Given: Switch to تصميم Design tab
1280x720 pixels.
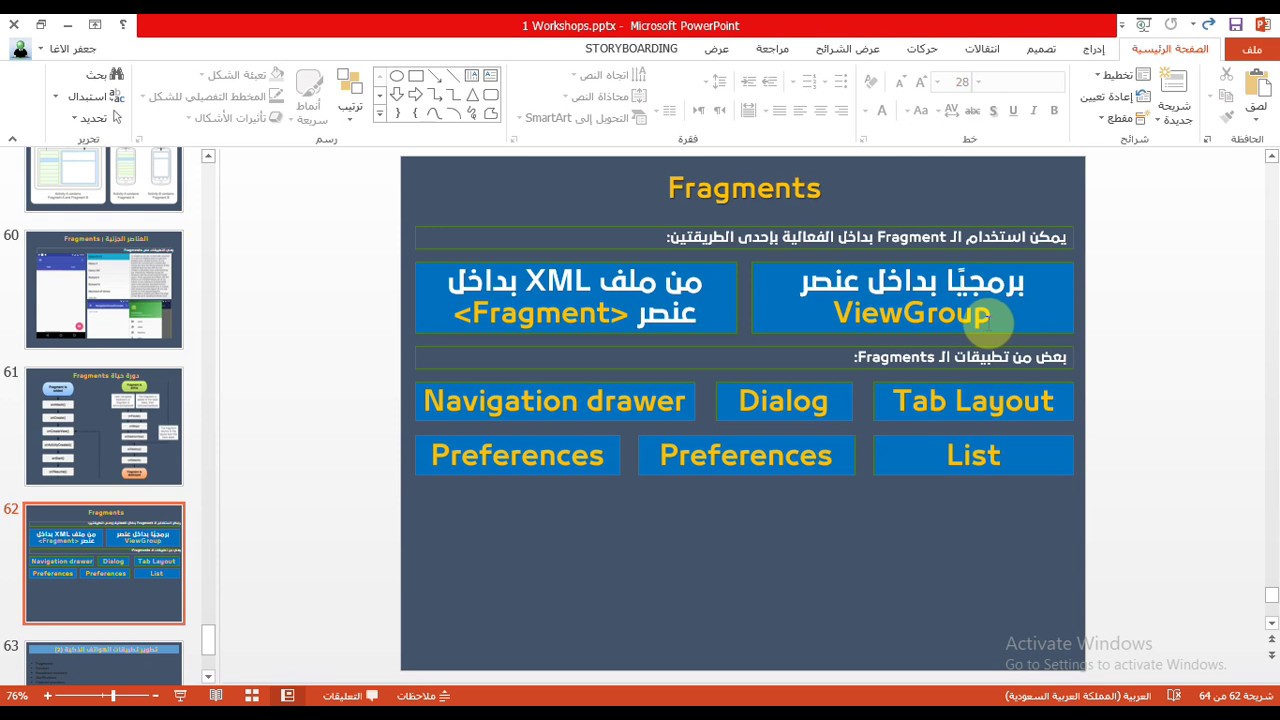Looking at the screenshot, I should [1041, 49].
